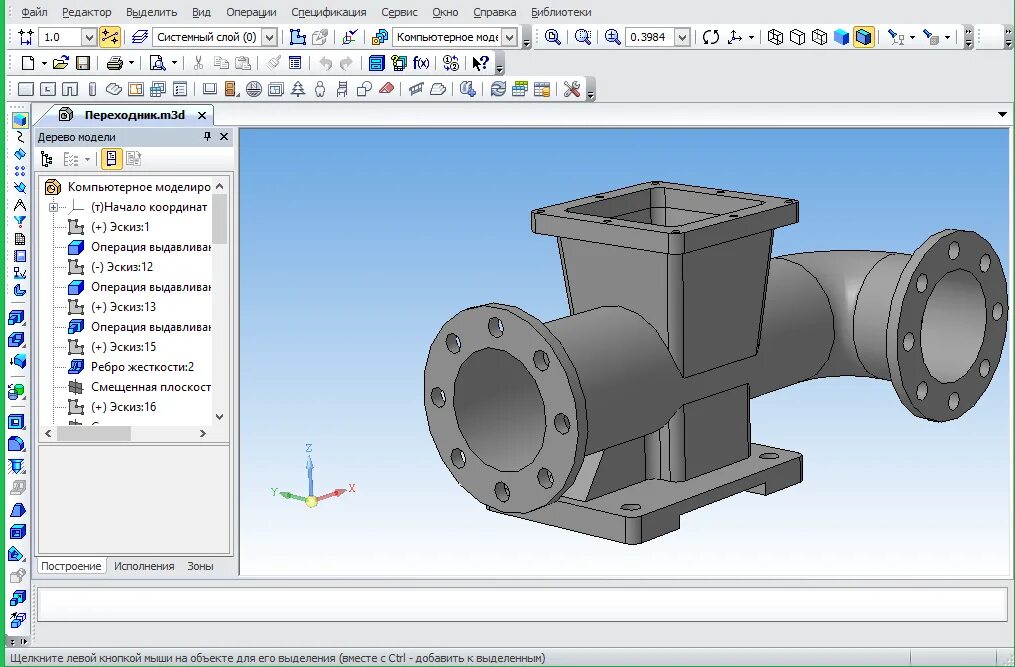Click the Rebuild model refresh icon

tap(498, 89)
